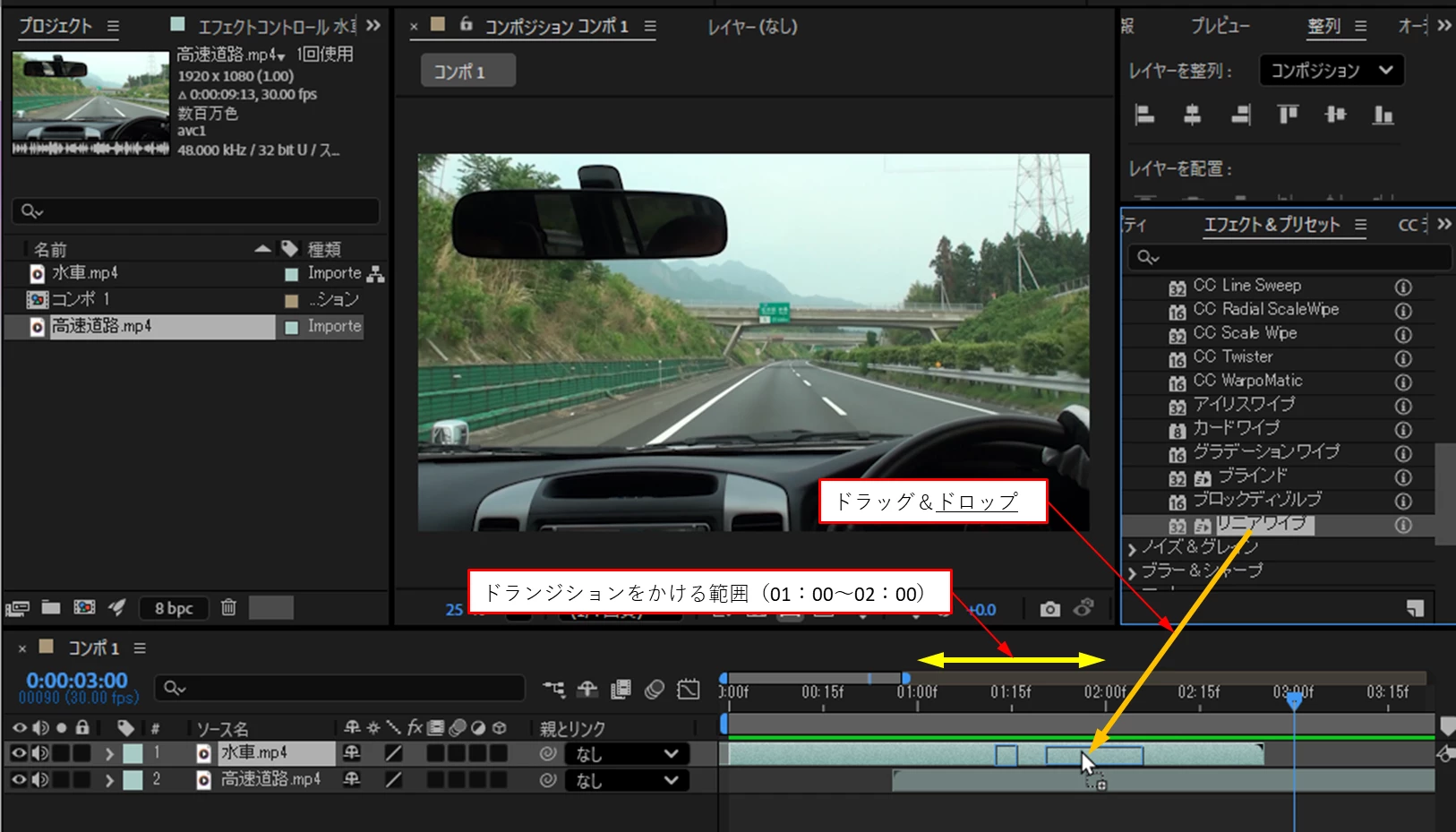Show info for CC Twister effect

1403,358
